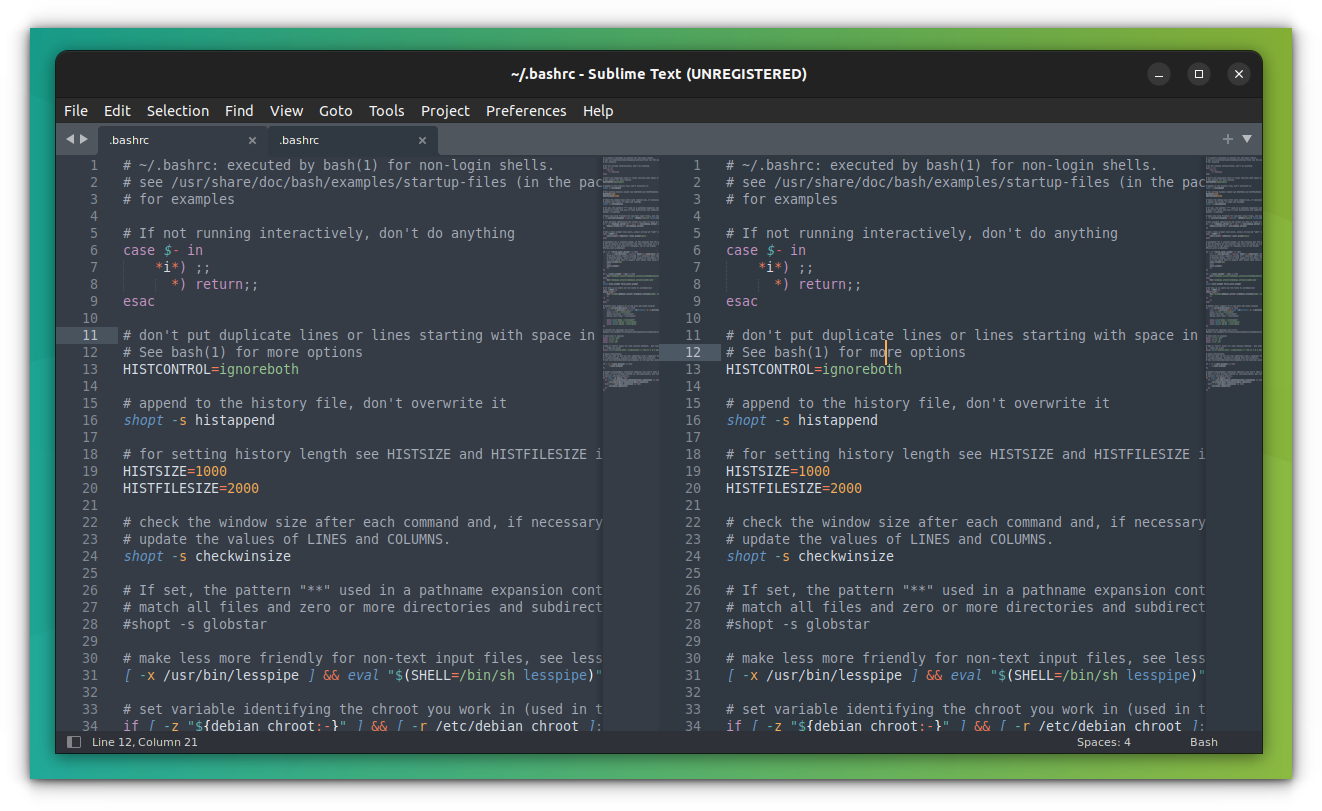Image resolution: width=1322 pixels, height=811 pixels.
Task: Open the View menu
Action: coord(286,111)
